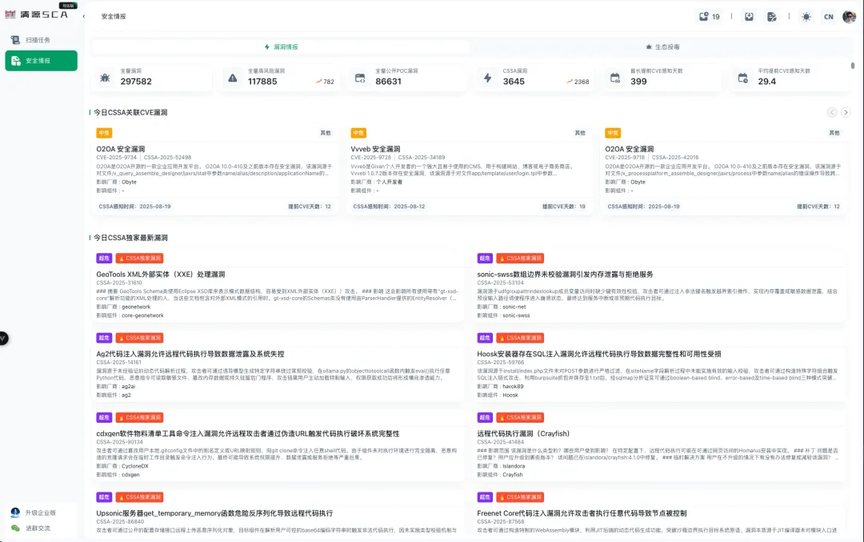Click the 超危 badge above the Crayfish entry

pos(485,418)
